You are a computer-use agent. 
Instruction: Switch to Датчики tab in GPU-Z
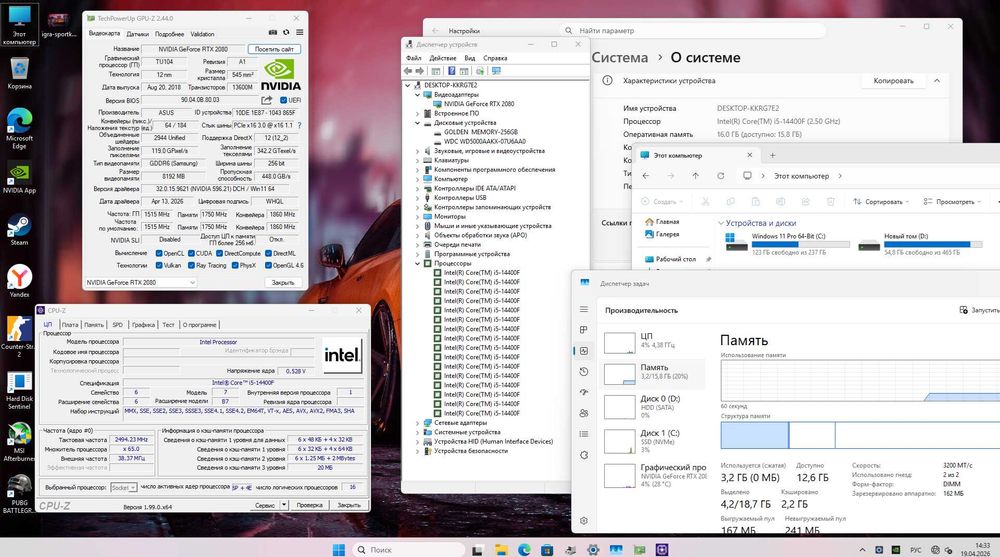click(137, 34)
